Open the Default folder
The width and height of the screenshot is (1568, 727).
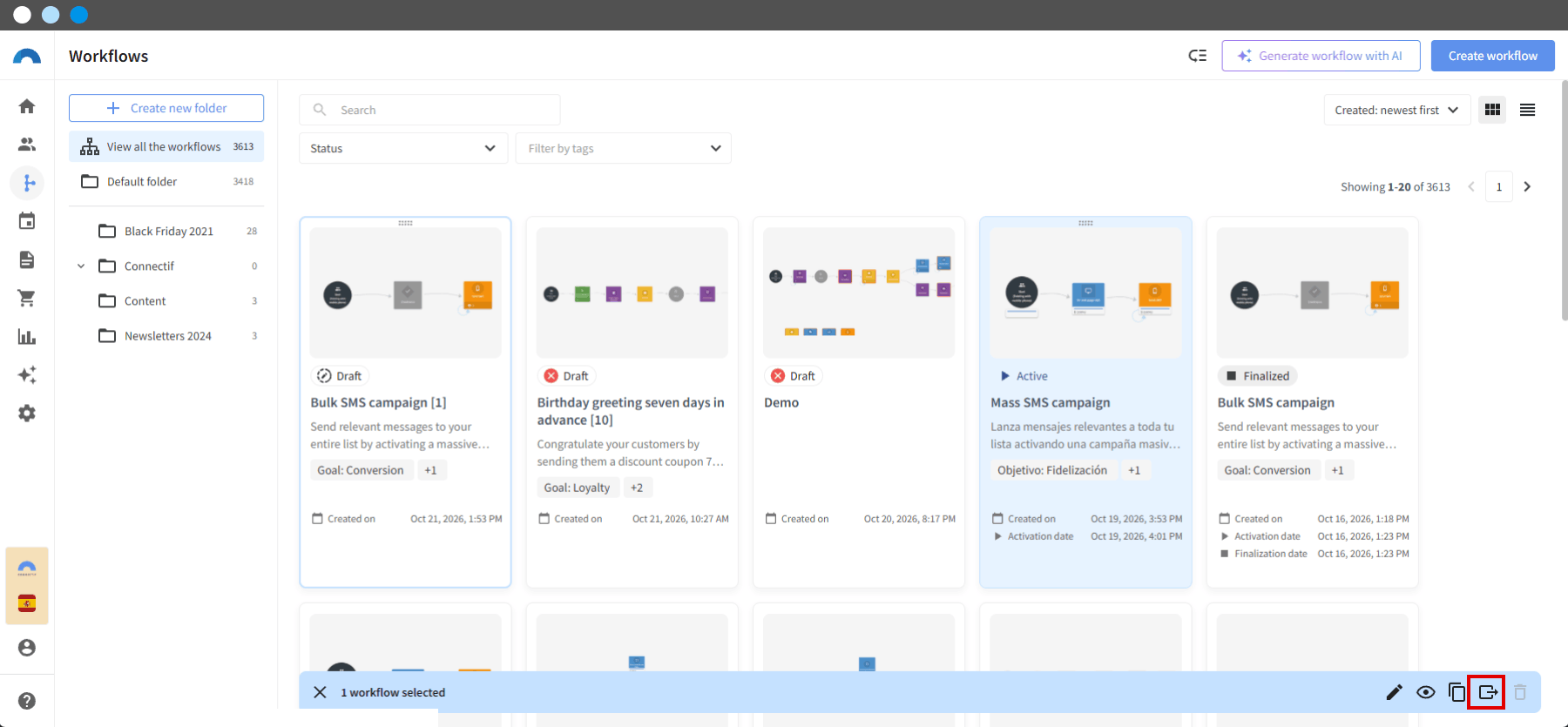pos(166,181)
